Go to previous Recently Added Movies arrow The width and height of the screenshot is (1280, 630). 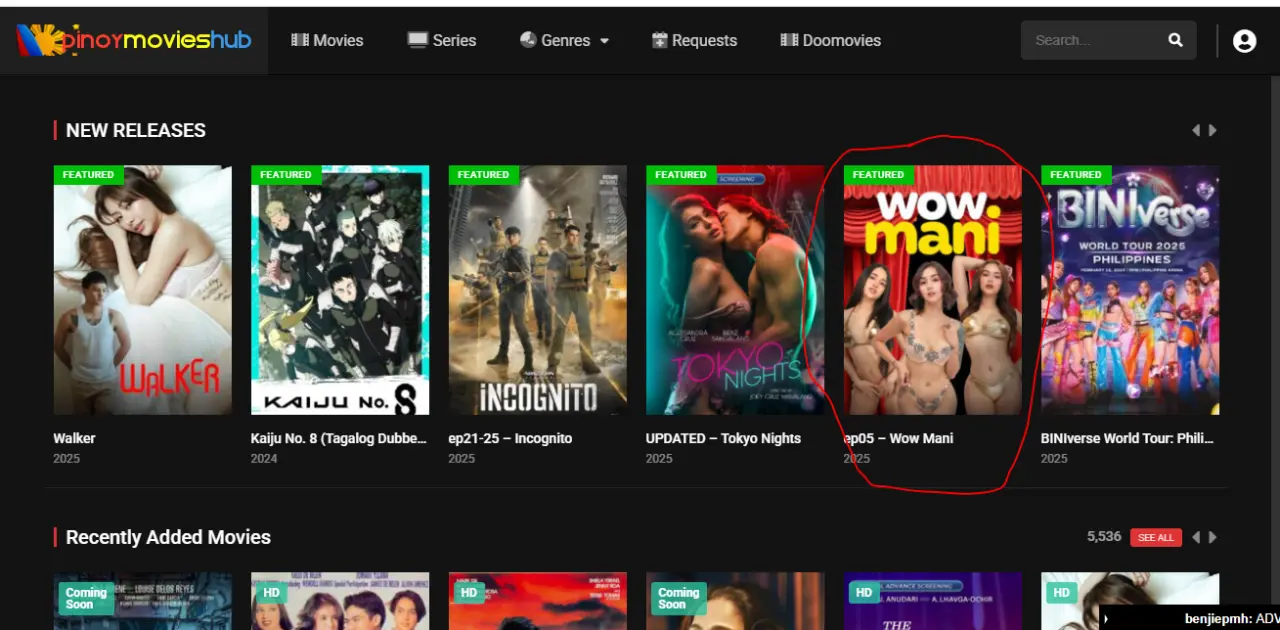point(1195,537)
